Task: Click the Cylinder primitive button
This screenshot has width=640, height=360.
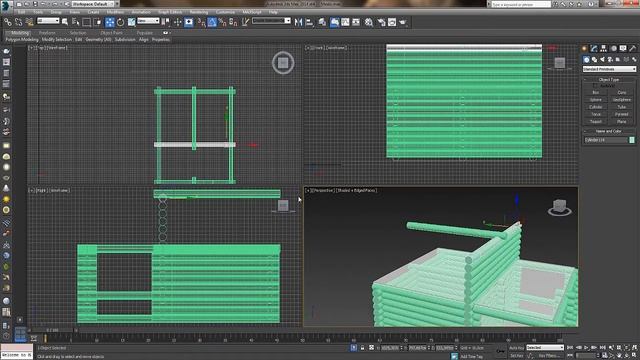Action: (x=596, y=107)
